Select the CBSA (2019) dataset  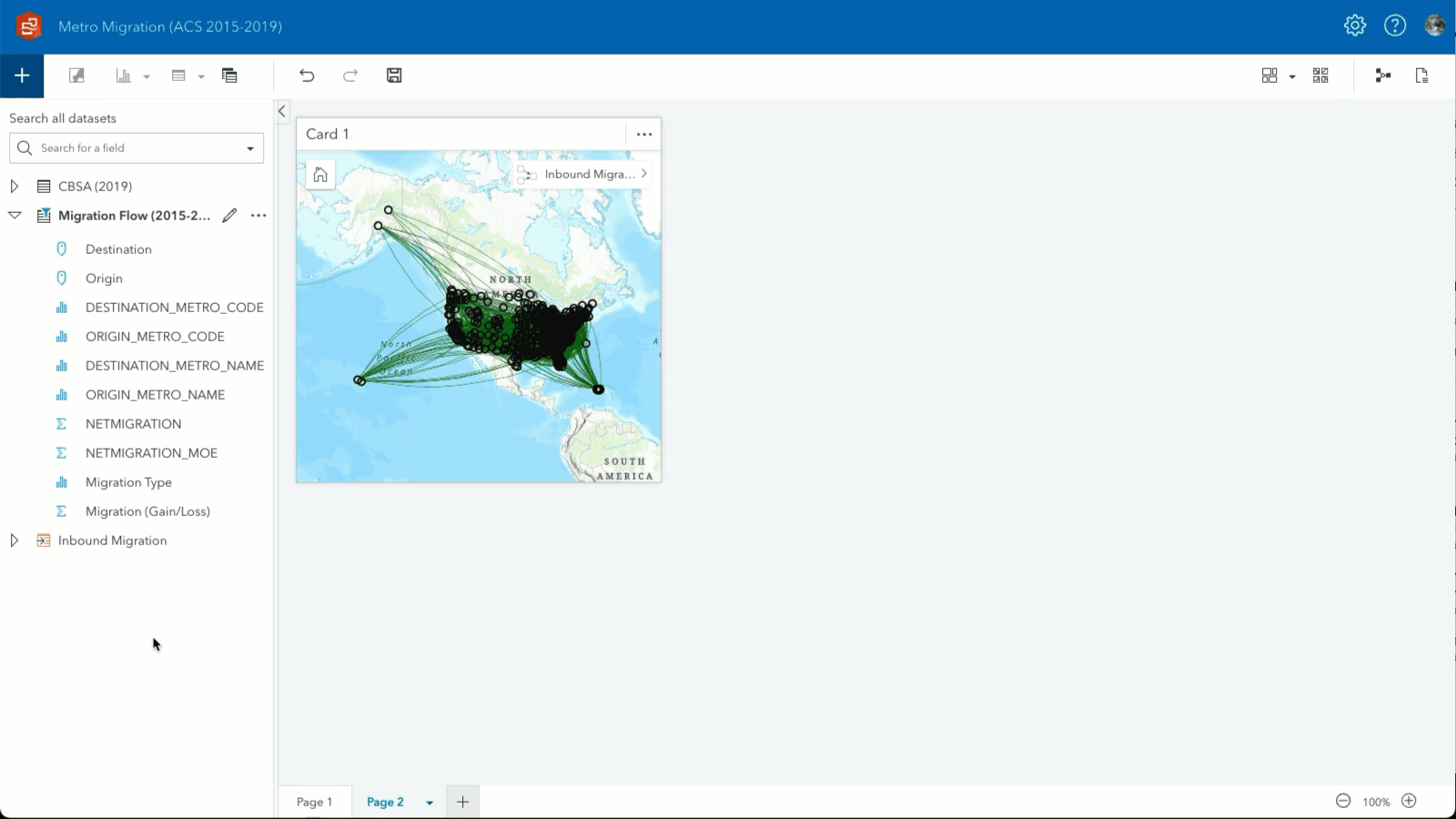pyautogui.click(x=95, y=187)
